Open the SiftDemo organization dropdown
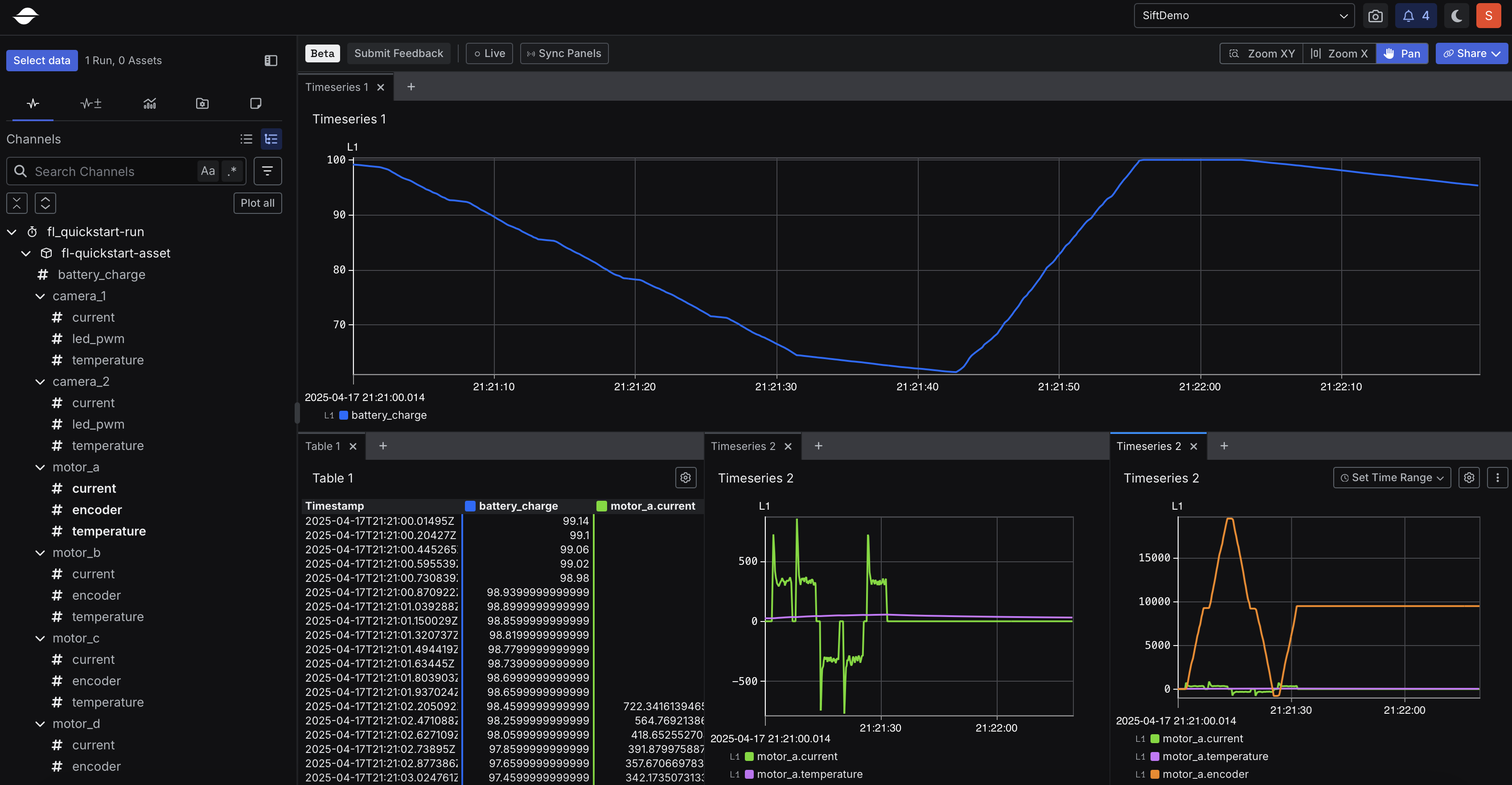1512x785 pixels. 1243,16
